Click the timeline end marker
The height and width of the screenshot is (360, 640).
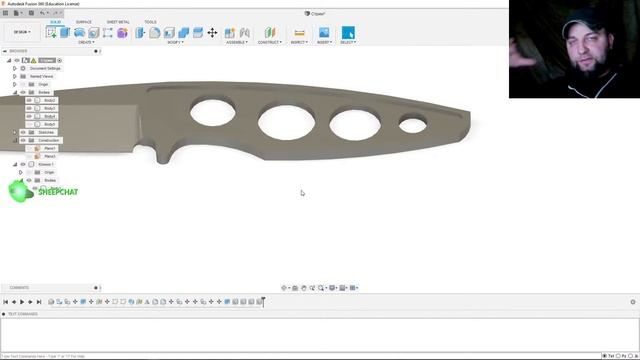coord(263,302)
